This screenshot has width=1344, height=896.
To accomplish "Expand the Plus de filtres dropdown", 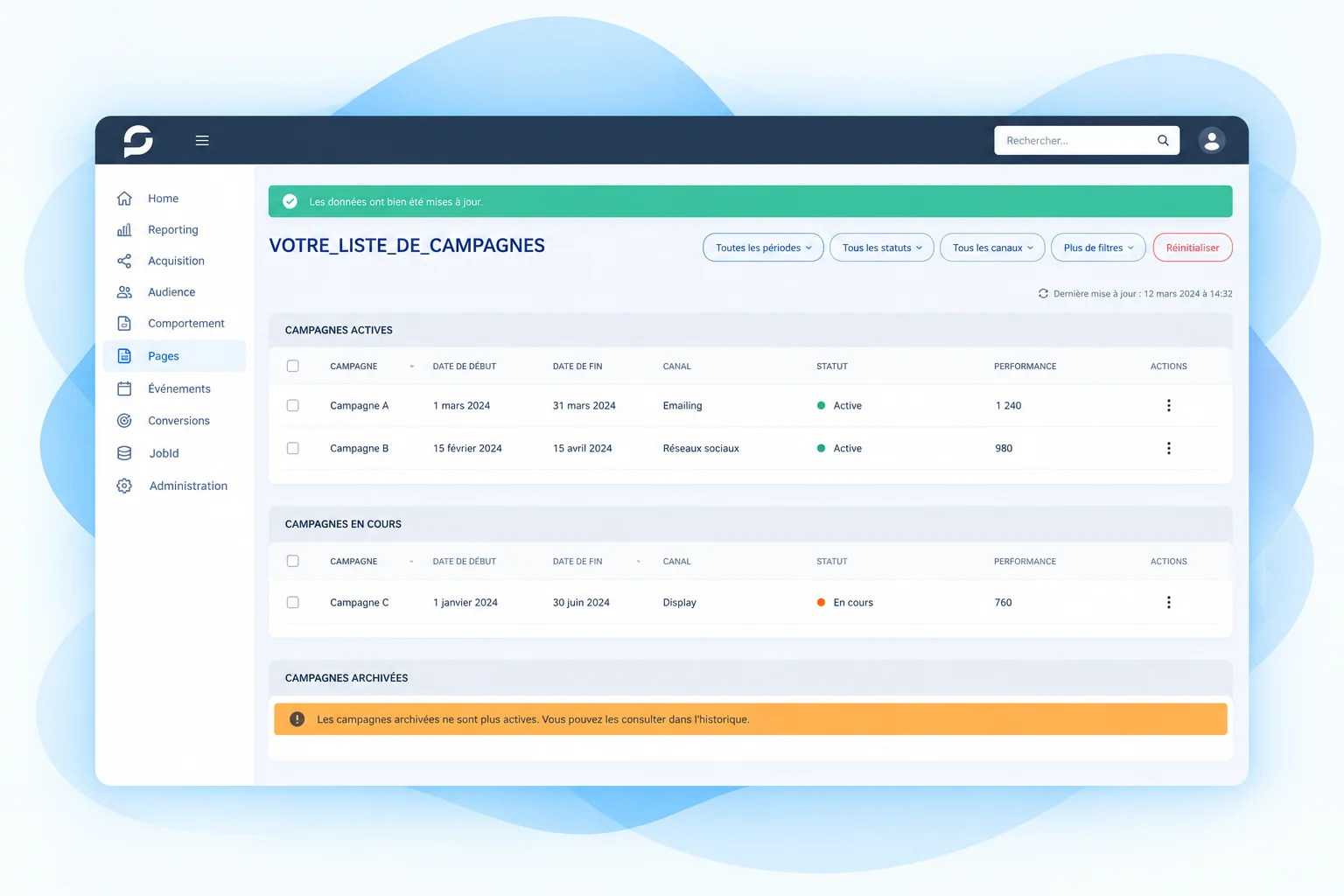I will 1098,248.
